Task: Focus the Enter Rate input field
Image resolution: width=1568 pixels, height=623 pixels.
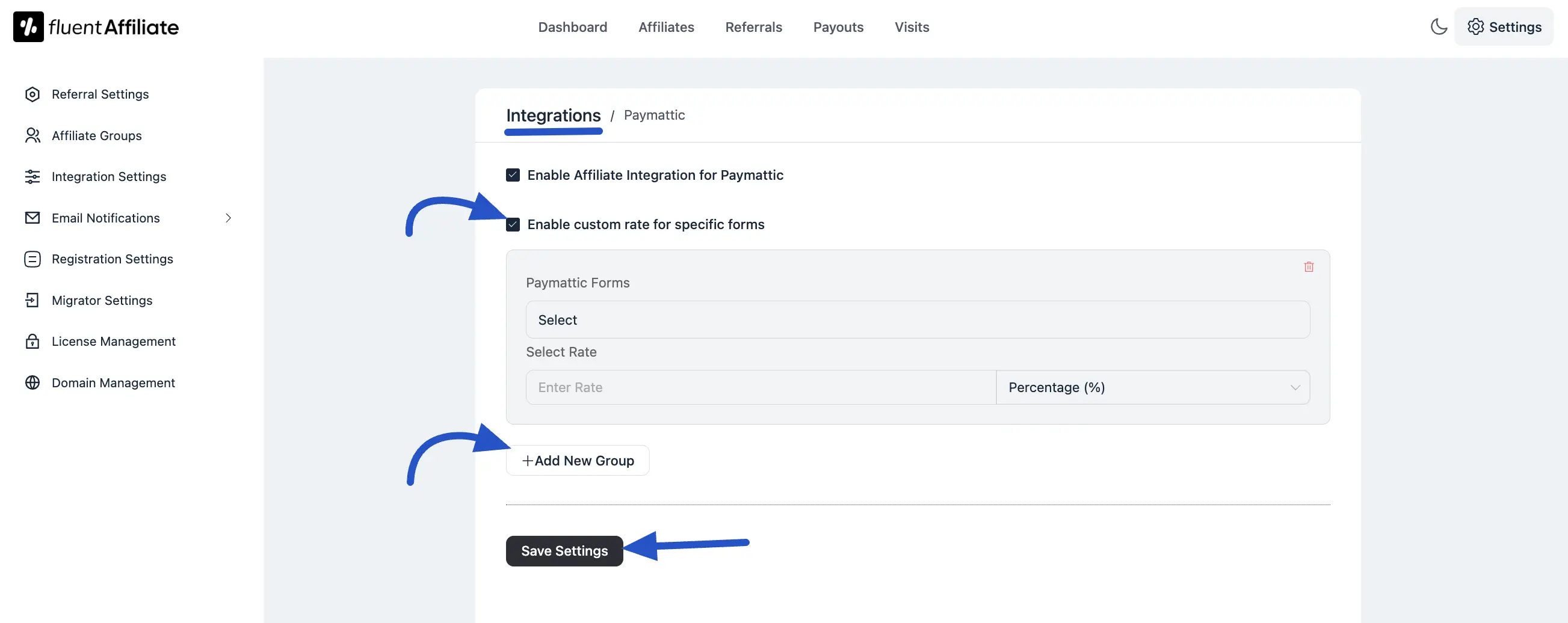Action: coord(761,387)
